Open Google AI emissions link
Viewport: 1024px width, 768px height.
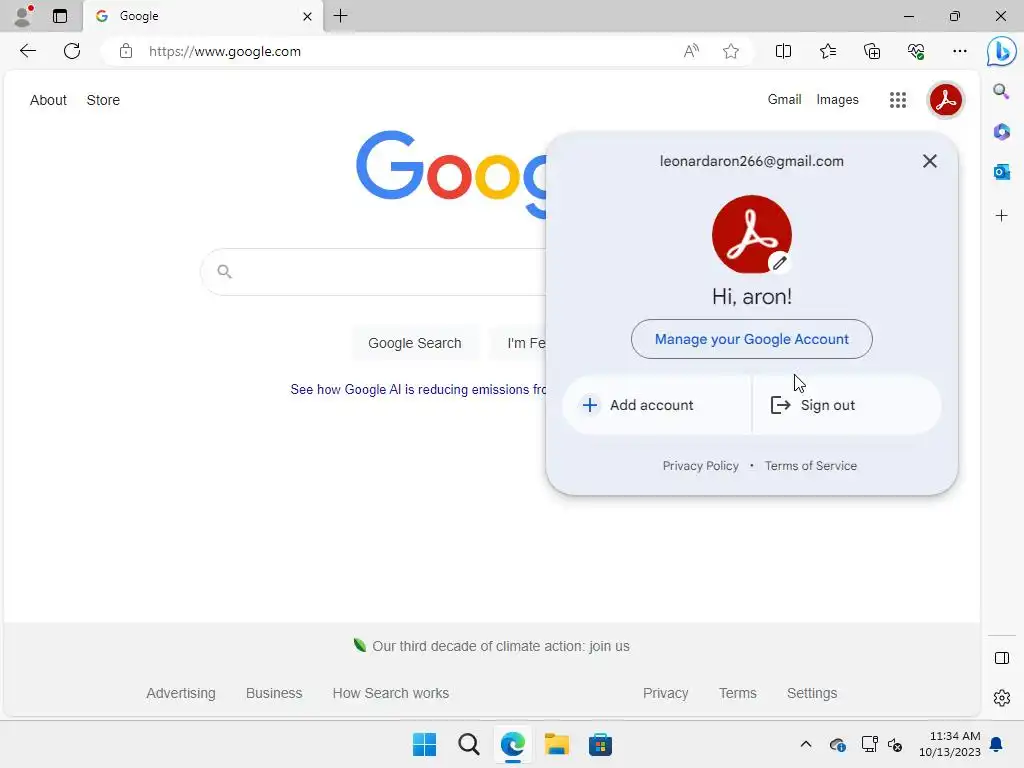pyautogui.click(x=418, y=390)
